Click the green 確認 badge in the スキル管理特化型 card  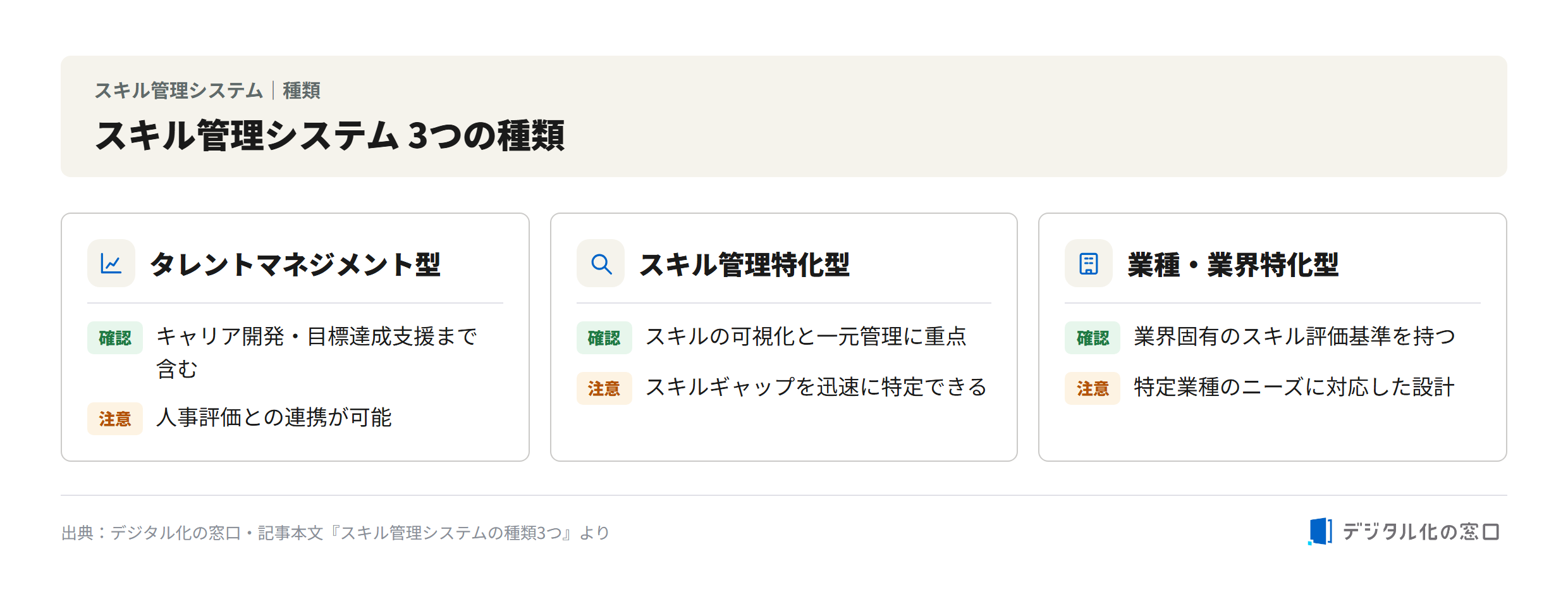[x=604, y=338]
